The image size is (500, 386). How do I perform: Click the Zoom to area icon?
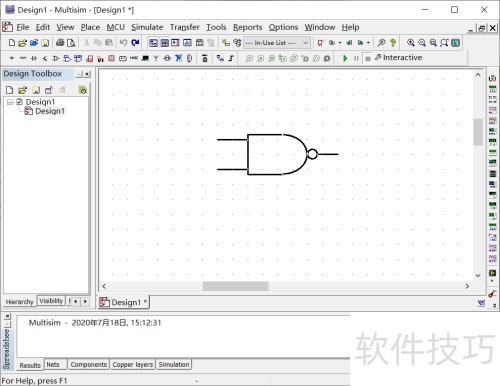tap(433, 43)
